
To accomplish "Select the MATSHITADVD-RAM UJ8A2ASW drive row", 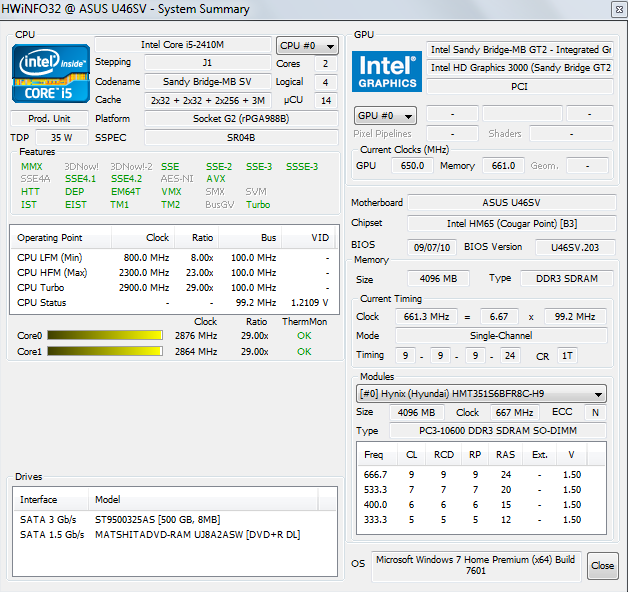I will pyautogui.click(x=175, y=535).
